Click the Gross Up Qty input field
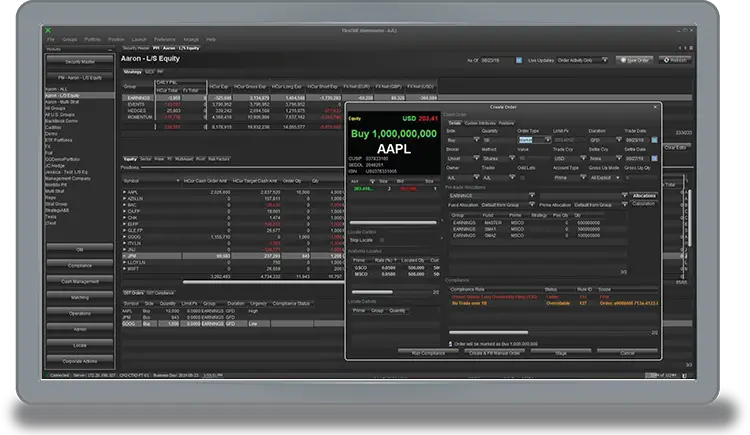 (641, 178)
